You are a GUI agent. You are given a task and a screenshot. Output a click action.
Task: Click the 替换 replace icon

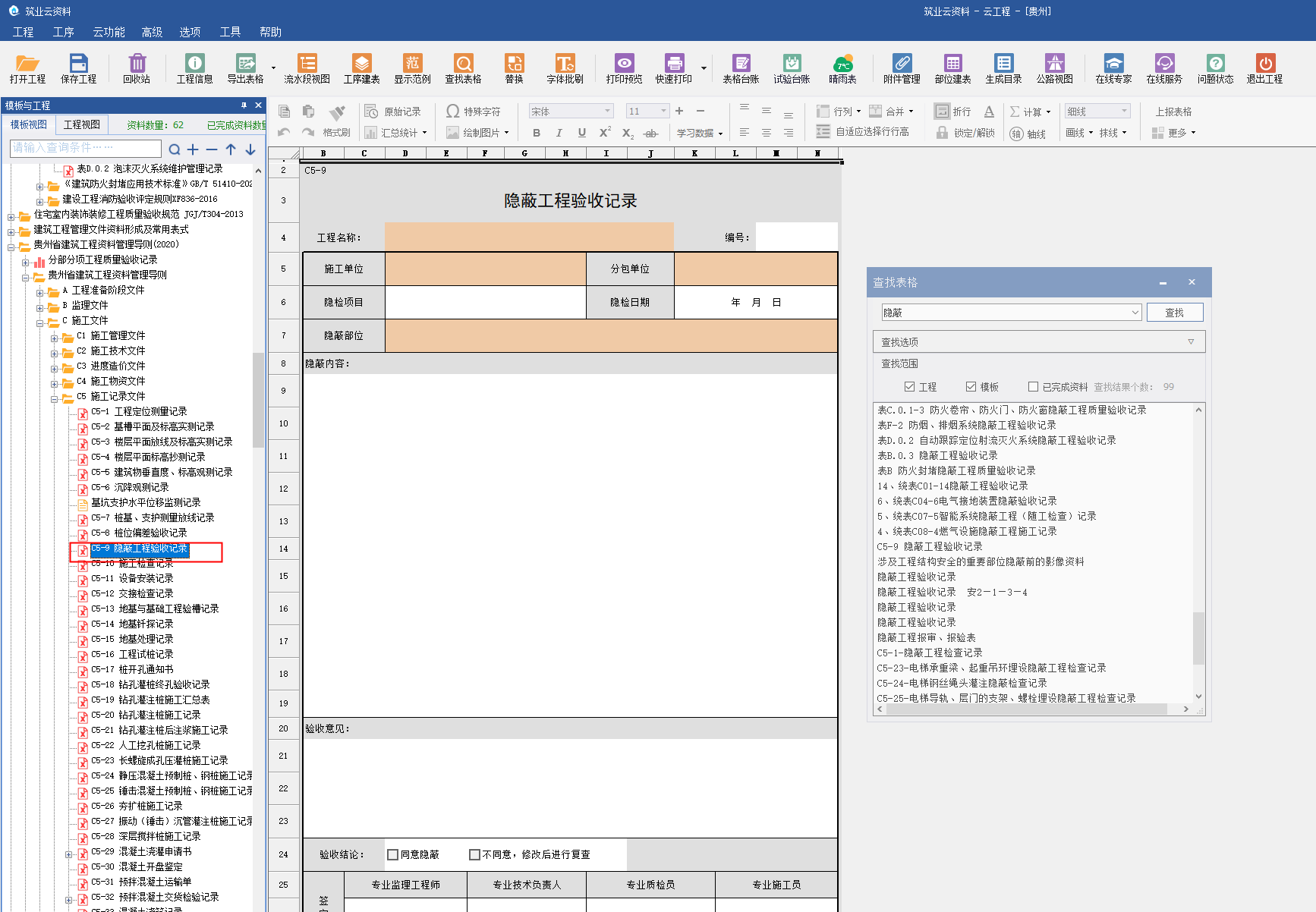coord(514,68)
